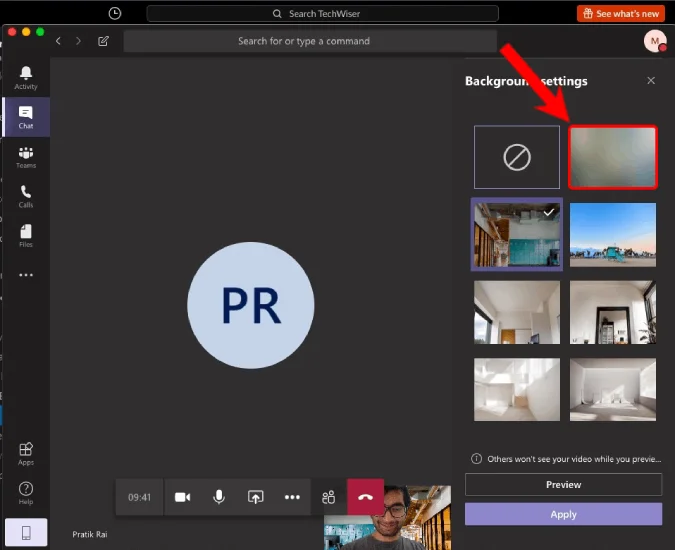
Task: Show meeting participants
Action: [x=328, y=497]
